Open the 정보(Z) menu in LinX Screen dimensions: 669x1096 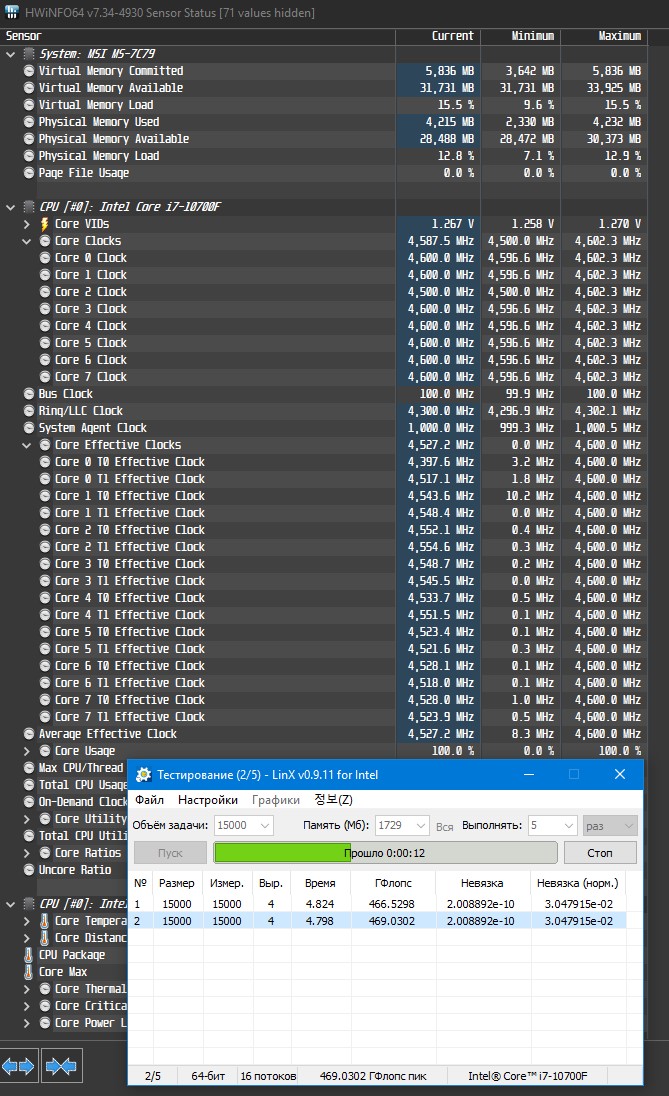333,800
